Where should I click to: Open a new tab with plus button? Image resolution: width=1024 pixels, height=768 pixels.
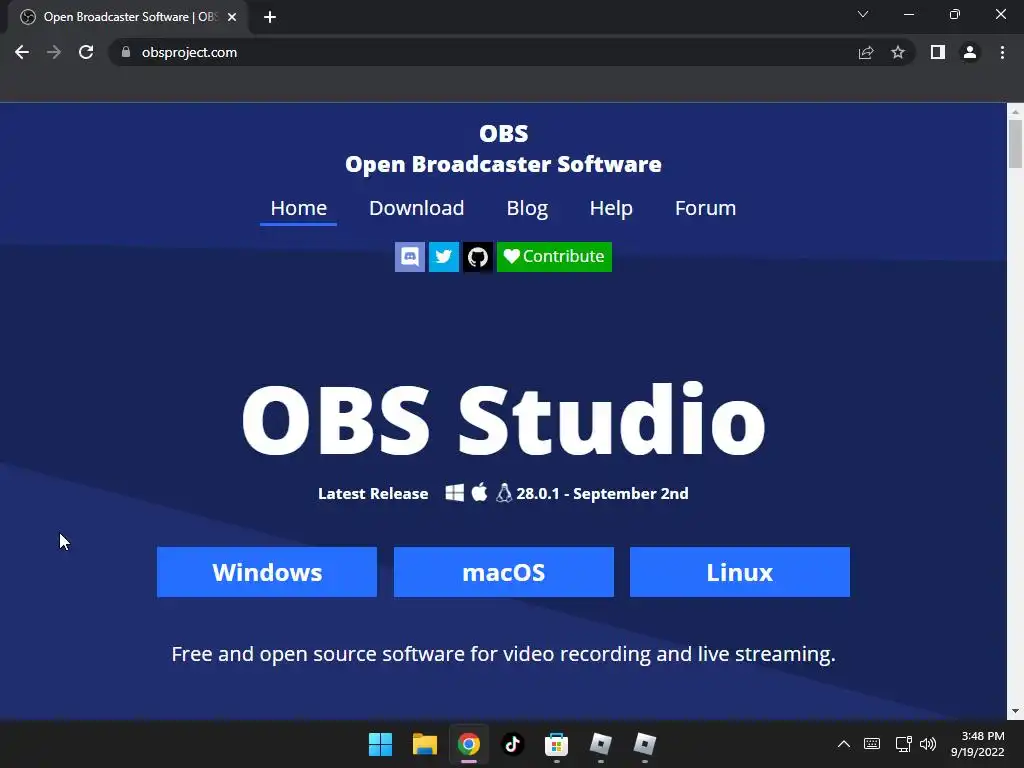coord(270,17)
